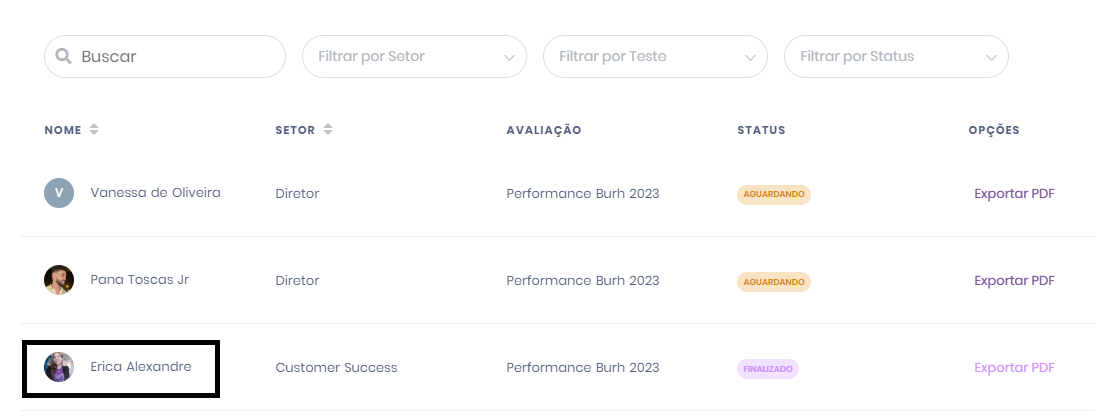Click the search magnifier icon

click(x=63, y=56)
